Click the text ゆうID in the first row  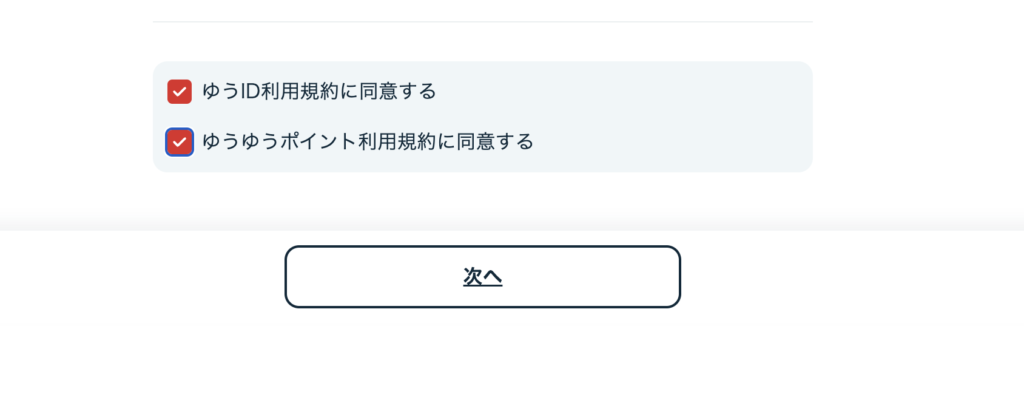tap(231, 91)
